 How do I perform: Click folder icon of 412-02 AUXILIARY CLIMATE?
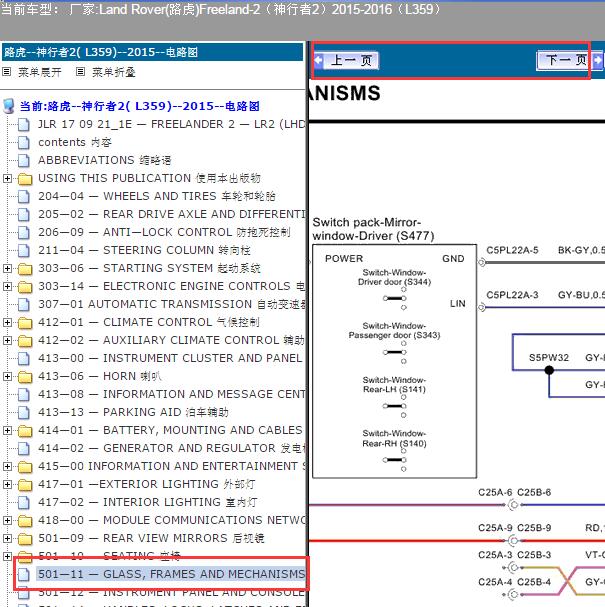[x=25, y=341]
